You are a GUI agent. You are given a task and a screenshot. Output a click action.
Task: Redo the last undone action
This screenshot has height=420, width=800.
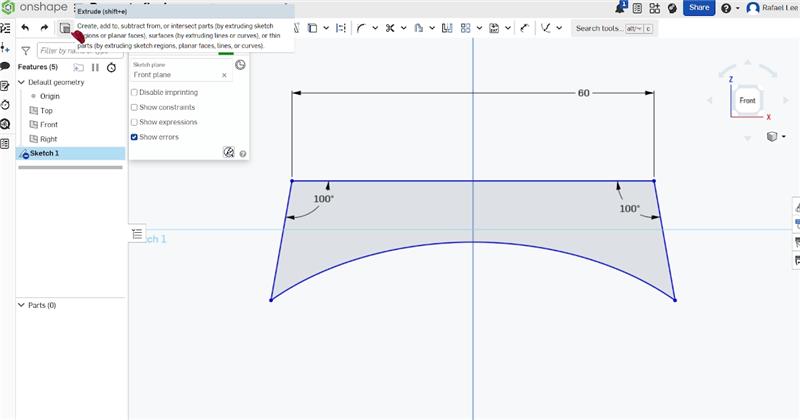tap(44, 28)
